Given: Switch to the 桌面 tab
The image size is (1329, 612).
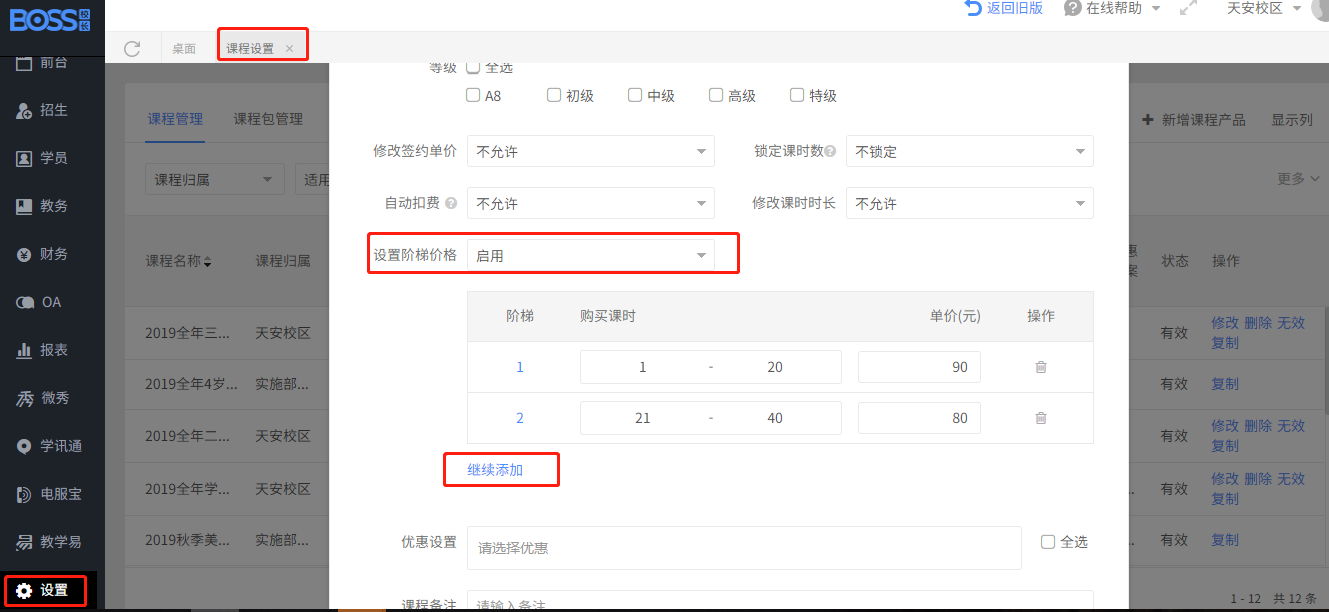Looking at the screenshot, I should coord(184,48).
